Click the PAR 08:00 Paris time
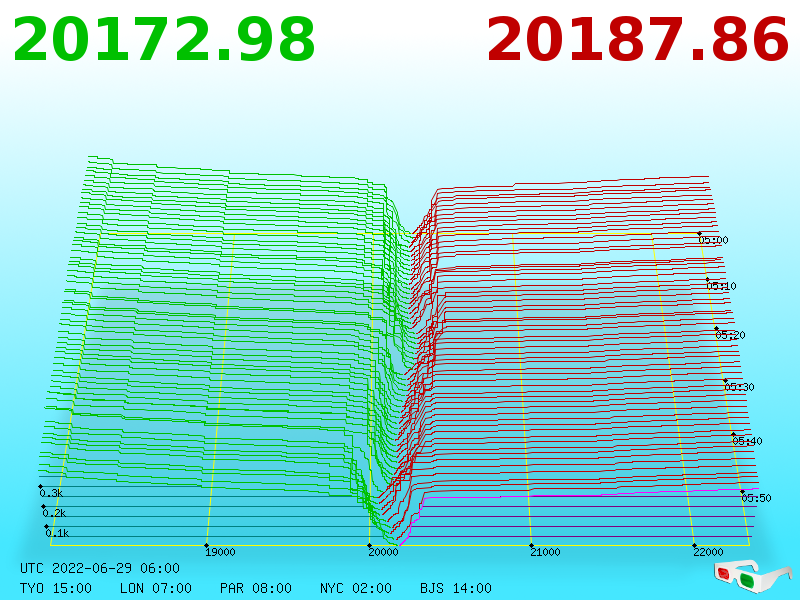The image size is (800, 600). click(256, 588)
